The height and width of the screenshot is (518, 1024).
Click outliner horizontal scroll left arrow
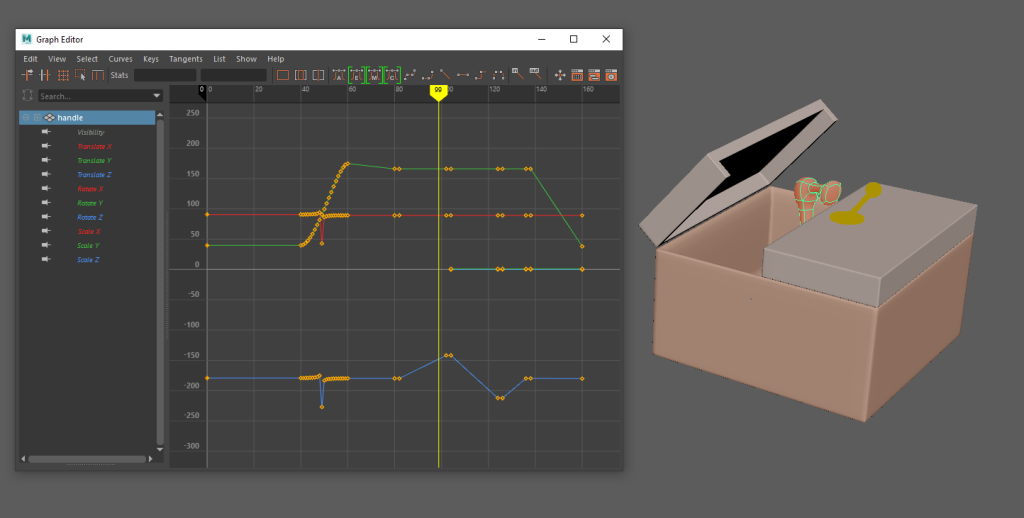click(x=24, y=459)
